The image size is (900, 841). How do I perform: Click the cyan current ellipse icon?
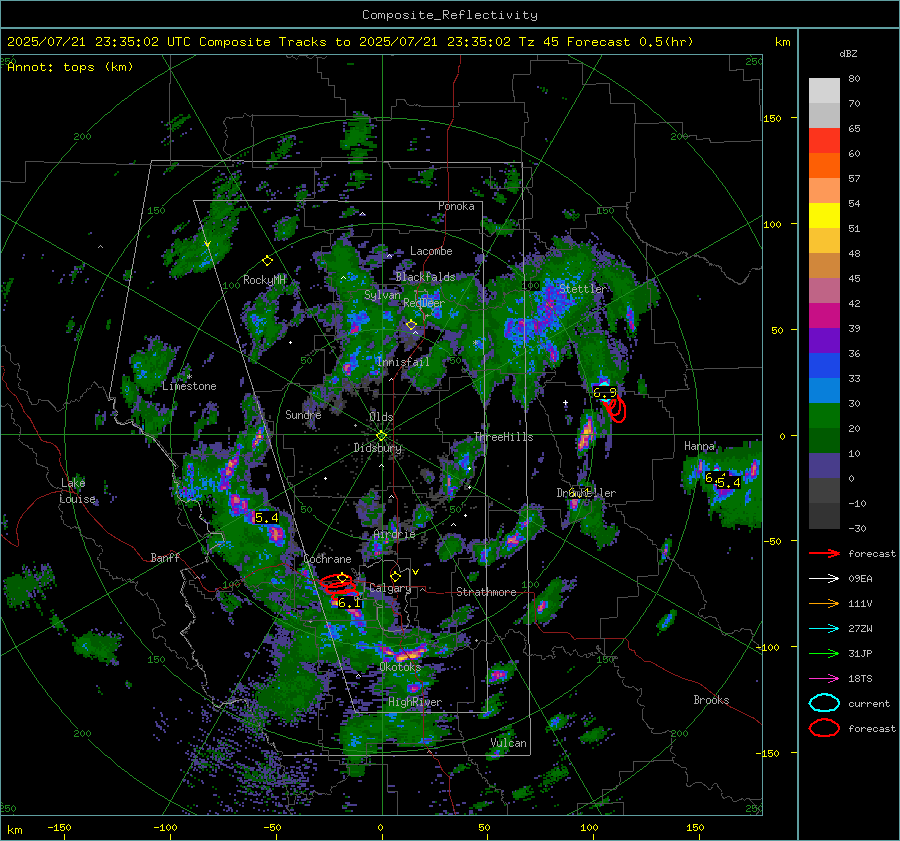coord(824,703)
